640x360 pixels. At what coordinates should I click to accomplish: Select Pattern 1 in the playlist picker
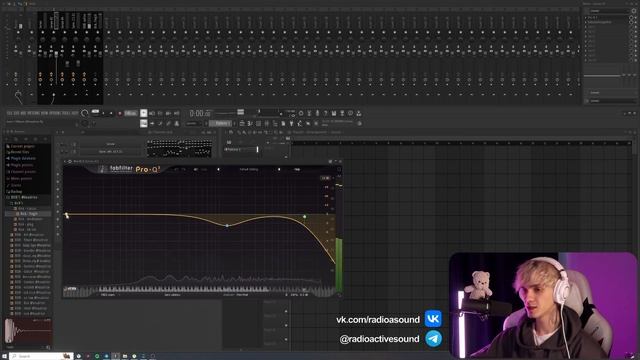[240, 149]
